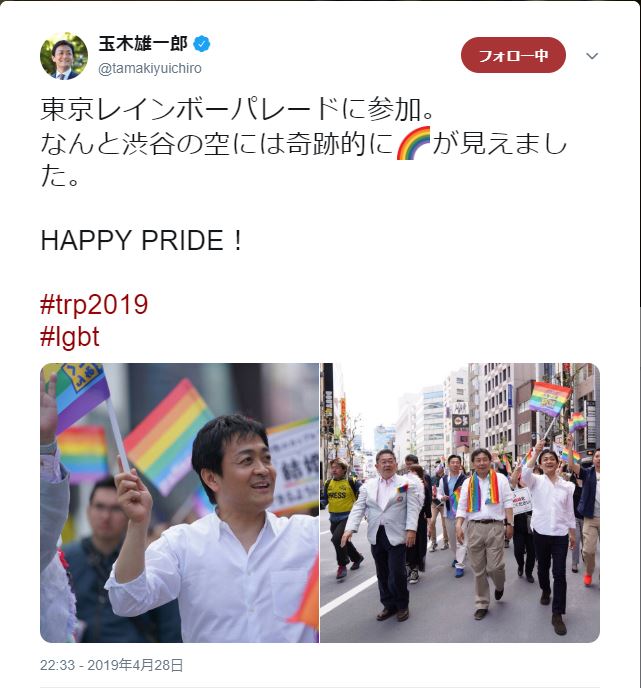Viewport: 641px width, 688px height.
Task: Click the blue verified badge icon
Action: (x=201, y=44)
